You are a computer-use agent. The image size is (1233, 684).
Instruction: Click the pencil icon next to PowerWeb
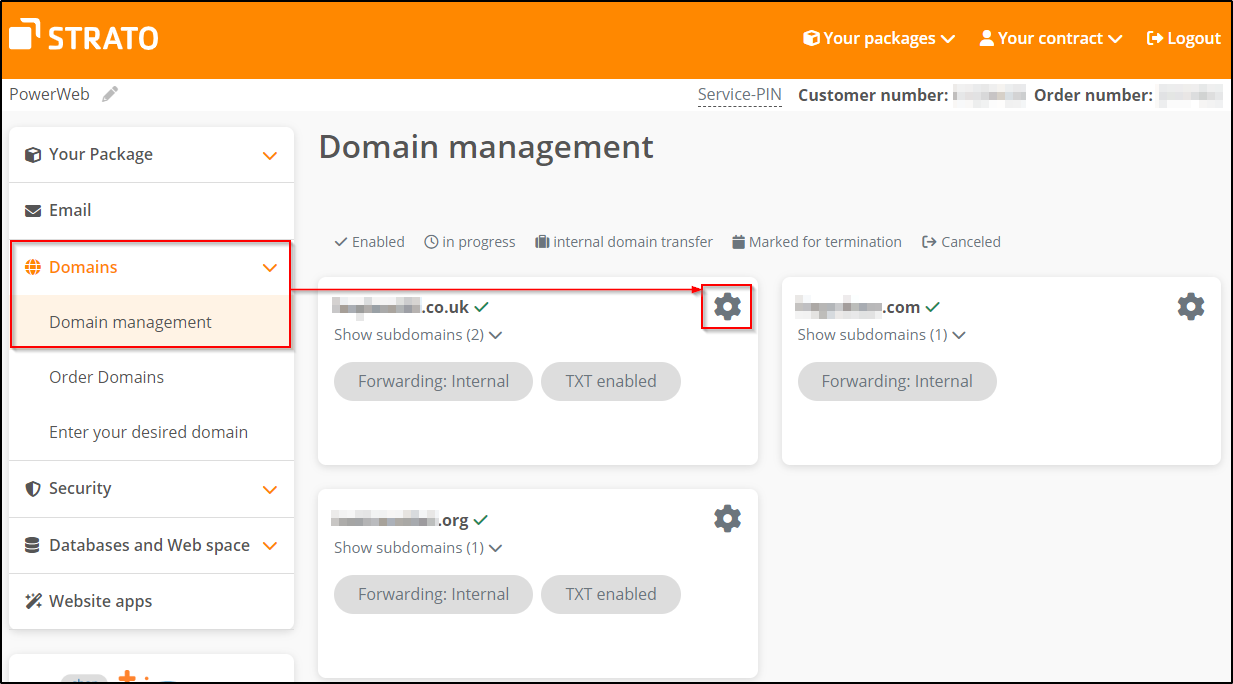[110, 93]
